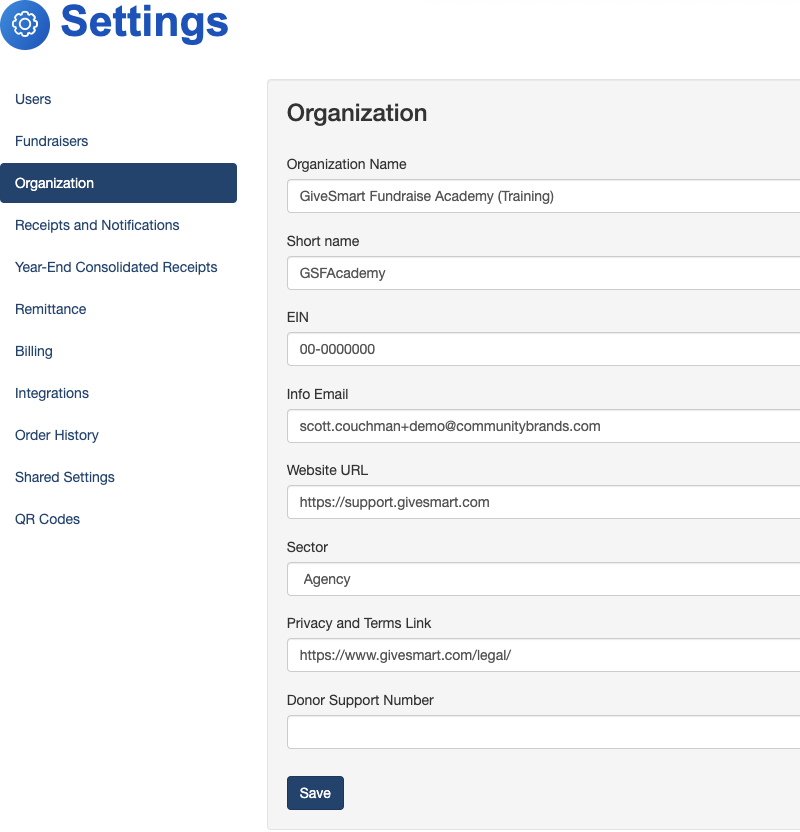Viewport: 800px width, 832px height.
Task: Click the Settings gear icon
Action: [25, 24]
